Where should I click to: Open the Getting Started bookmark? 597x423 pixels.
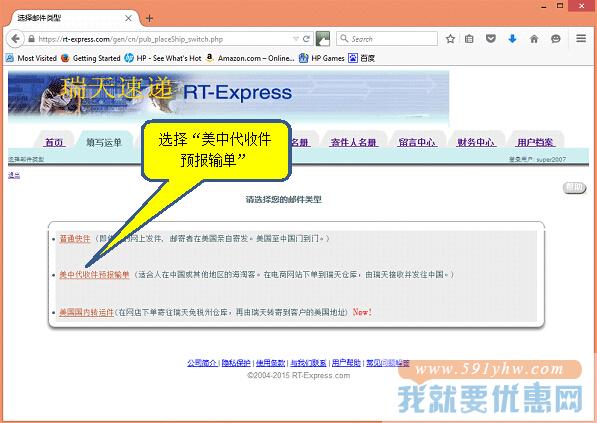(91, 58)
